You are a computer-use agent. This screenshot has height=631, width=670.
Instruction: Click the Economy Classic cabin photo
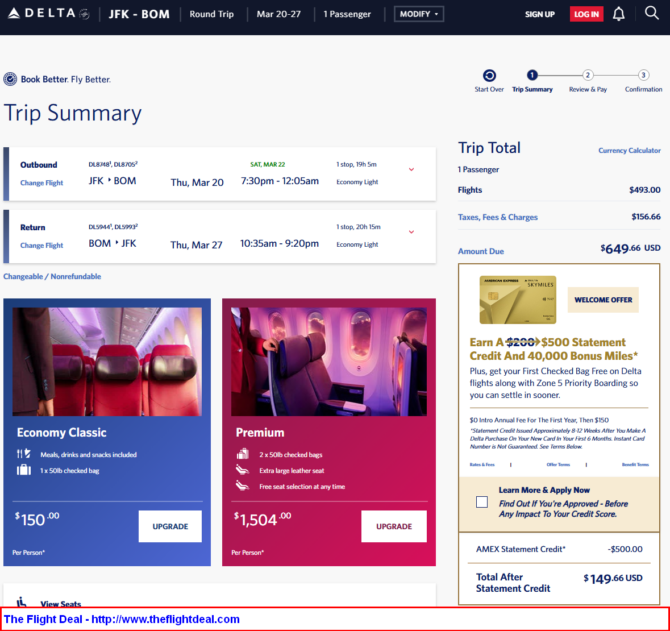[107, 361]
